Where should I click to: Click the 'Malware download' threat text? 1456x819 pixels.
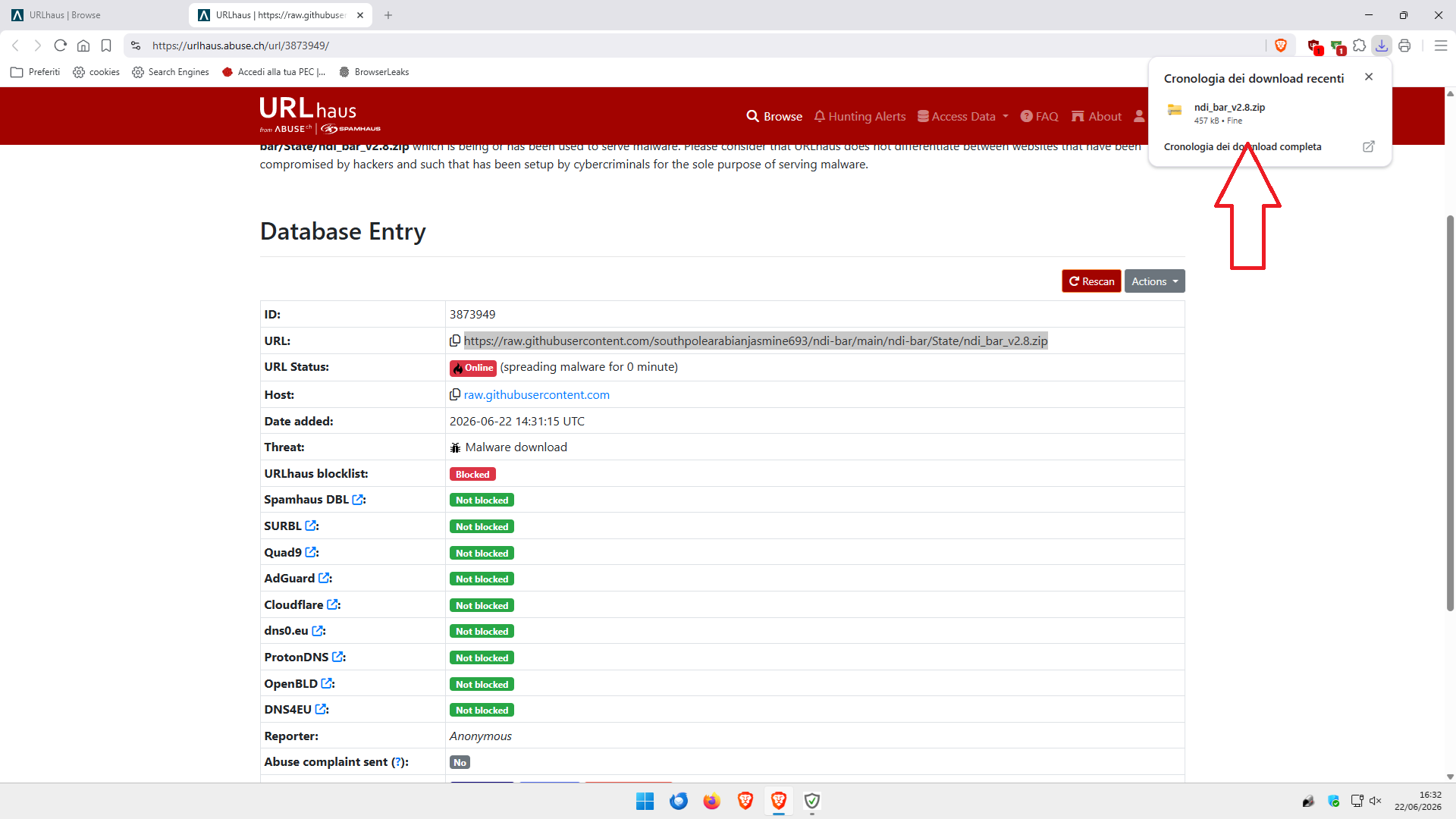click(516, 447)
